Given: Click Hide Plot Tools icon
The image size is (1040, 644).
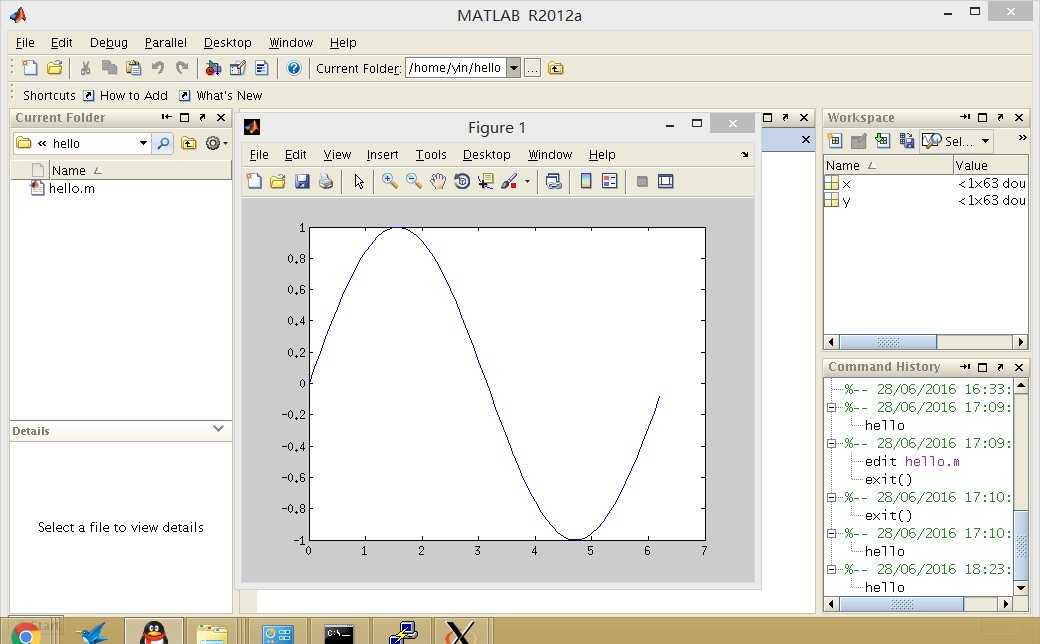Looking at the screenshot, I should click(x=641, y=181).
